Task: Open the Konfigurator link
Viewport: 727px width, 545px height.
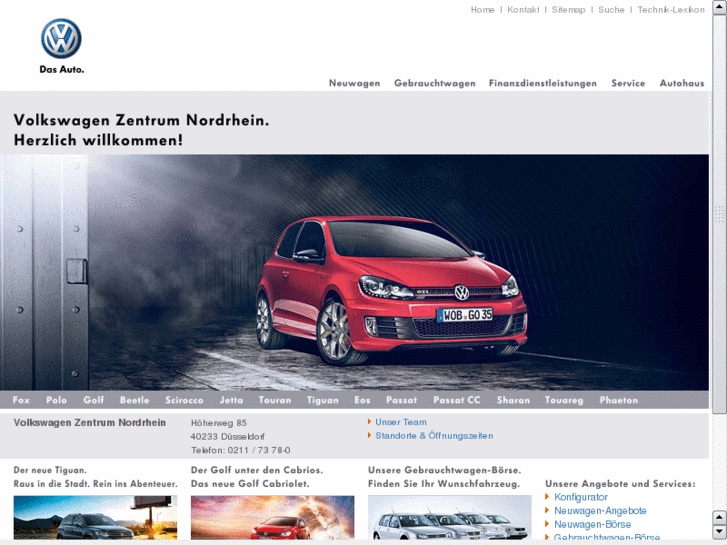Action: tap(581, 497)
